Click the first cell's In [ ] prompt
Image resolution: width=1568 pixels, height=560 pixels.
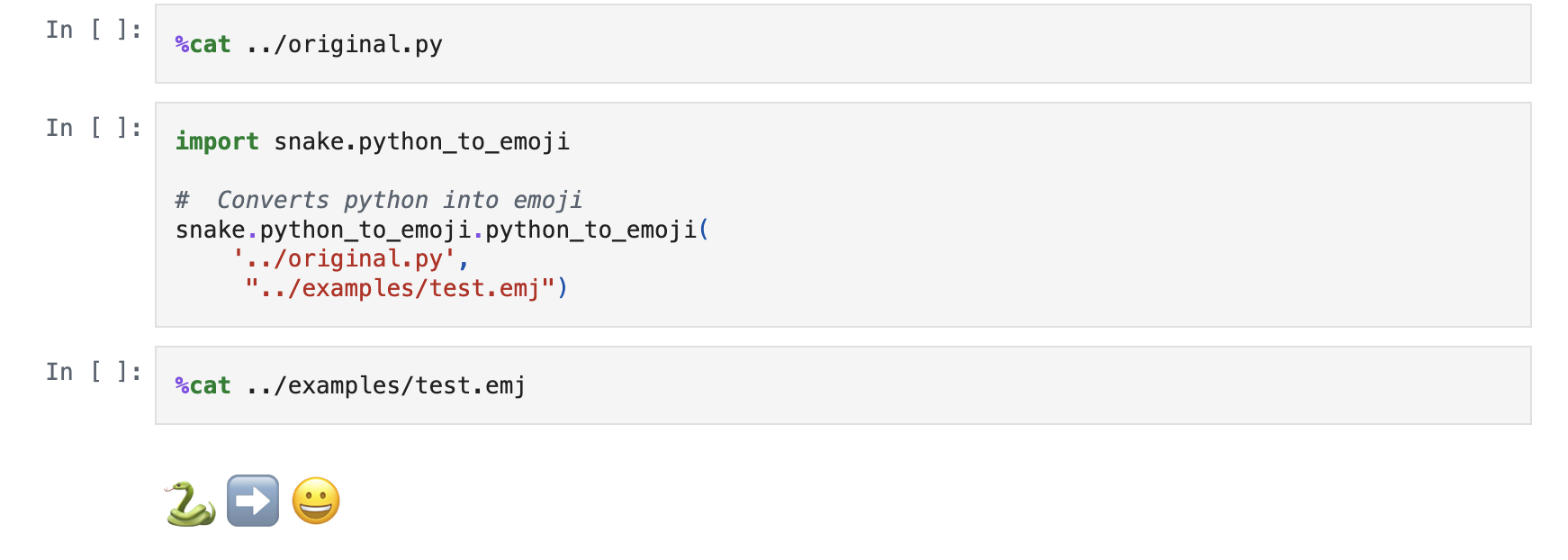[94, 30]
